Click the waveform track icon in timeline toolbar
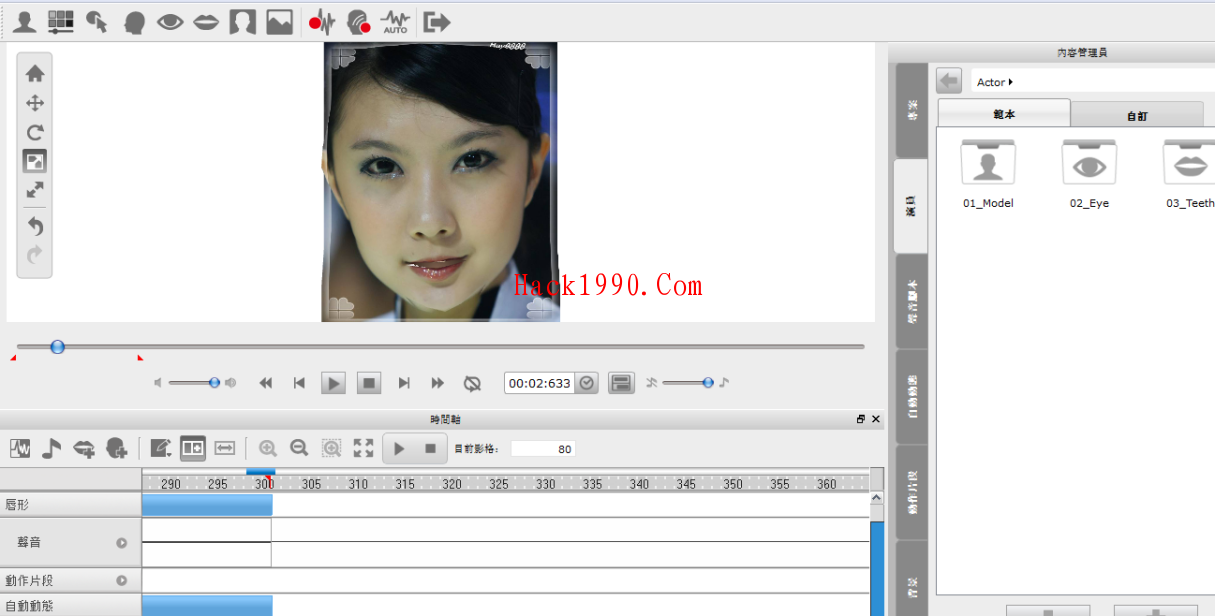The image size is (1215, 616). (20, 449)
